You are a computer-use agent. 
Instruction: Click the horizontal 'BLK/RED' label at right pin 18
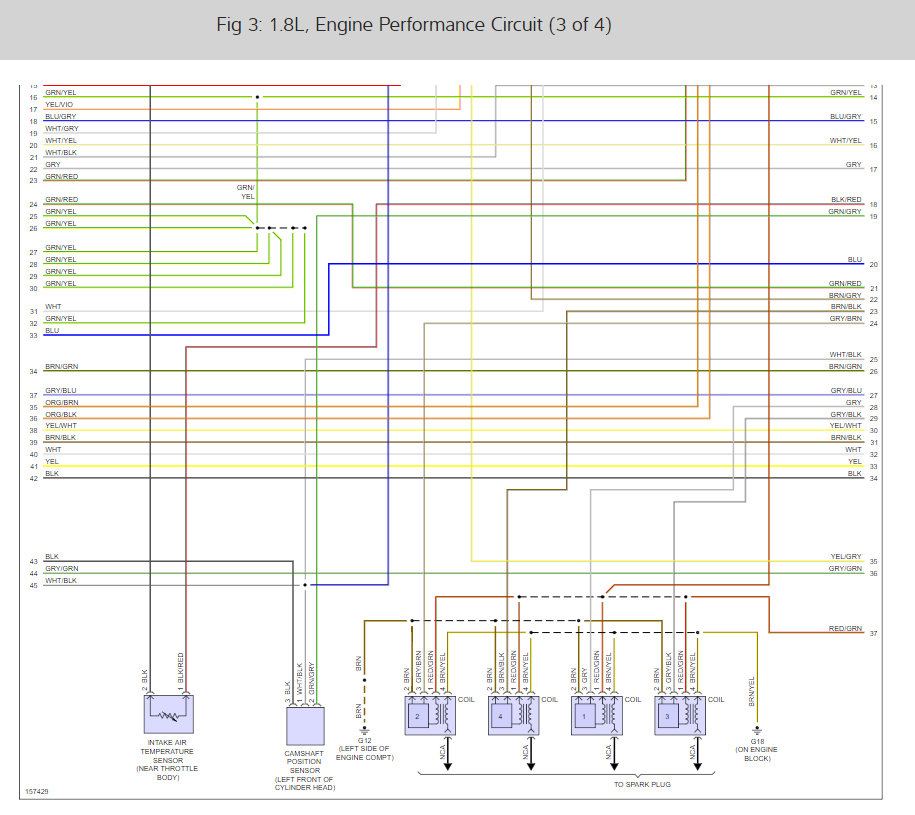click(x=846, y=200)
